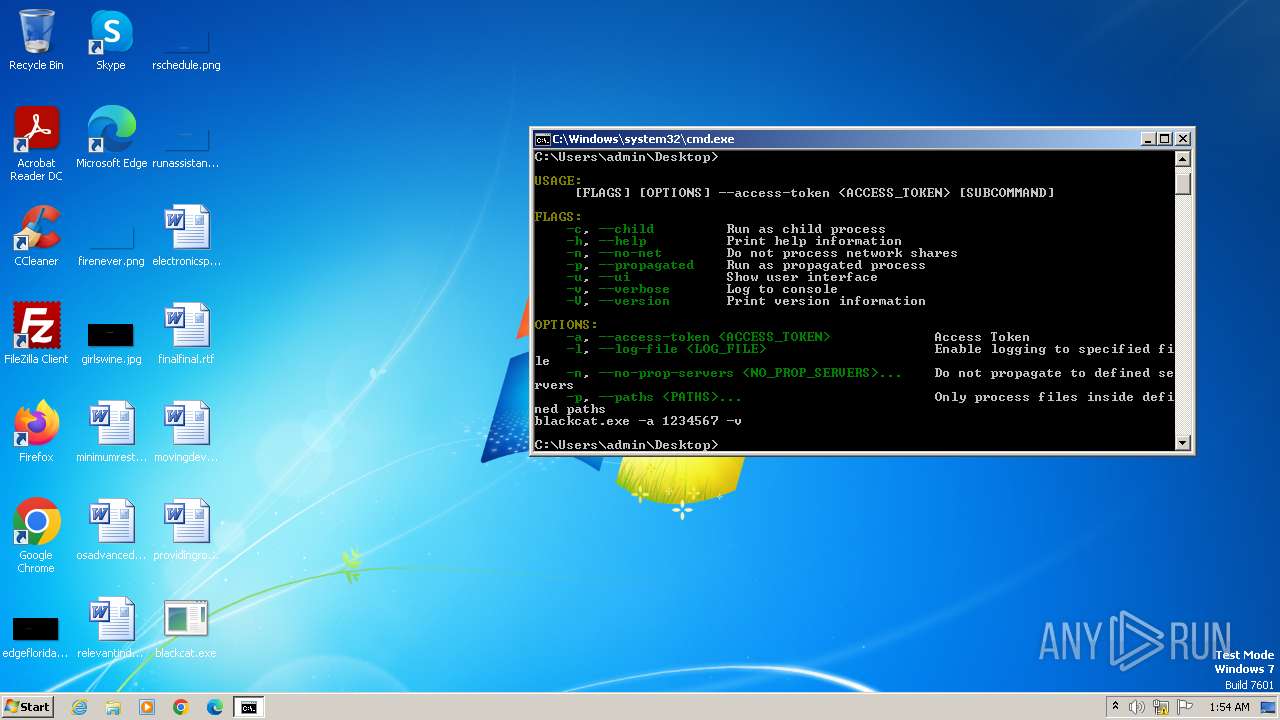Click the 'FLAGS:' heading in console
Viewport: 1280px width, 720px height.
tap(558, 217)
